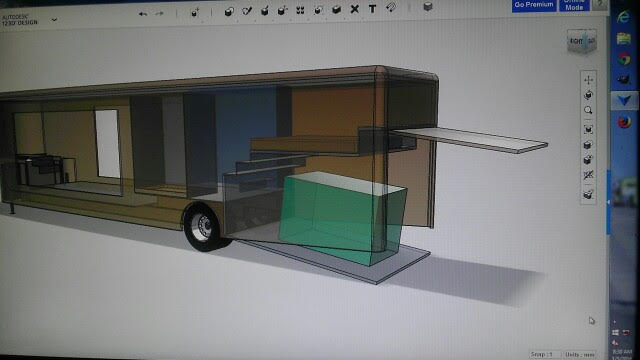Select the Orbit navigation tool

588,95
